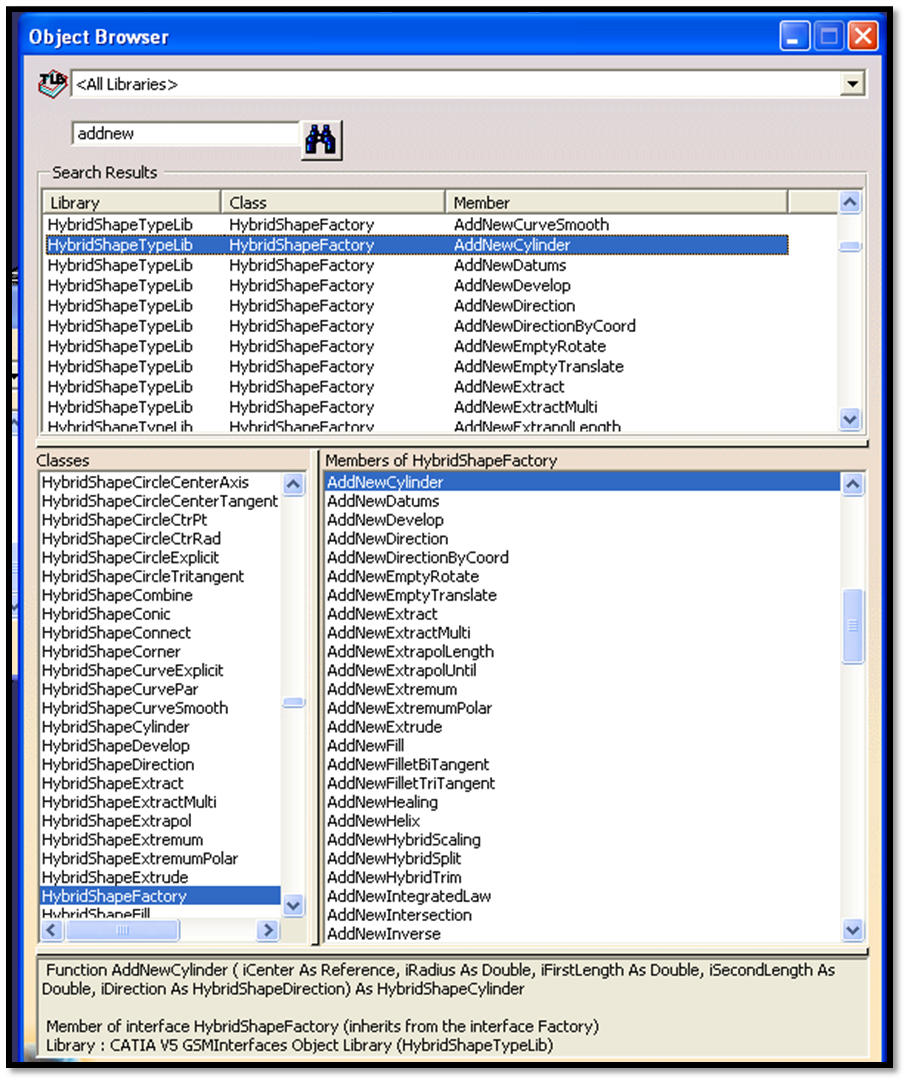
Task: Click the Classes list scroll up arrow
Action: point(293,484)
